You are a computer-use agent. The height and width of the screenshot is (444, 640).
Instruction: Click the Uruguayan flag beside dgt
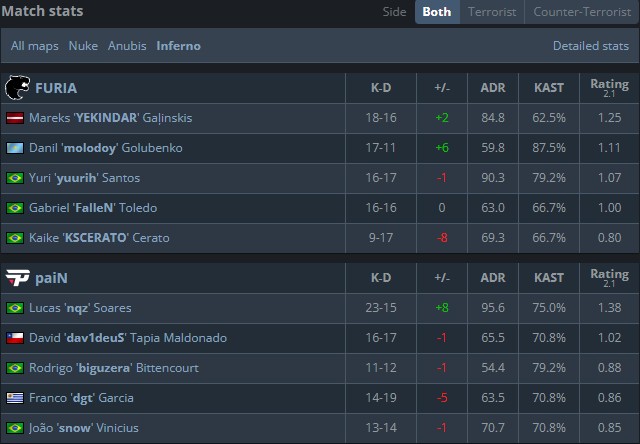[x=15, y=398]
